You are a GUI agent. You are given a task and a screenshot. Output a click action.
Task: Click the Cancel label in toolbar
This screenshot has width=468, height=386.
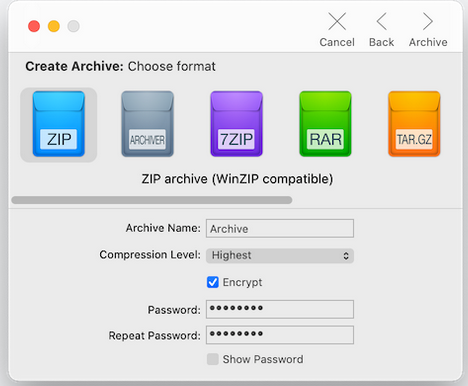337,42
